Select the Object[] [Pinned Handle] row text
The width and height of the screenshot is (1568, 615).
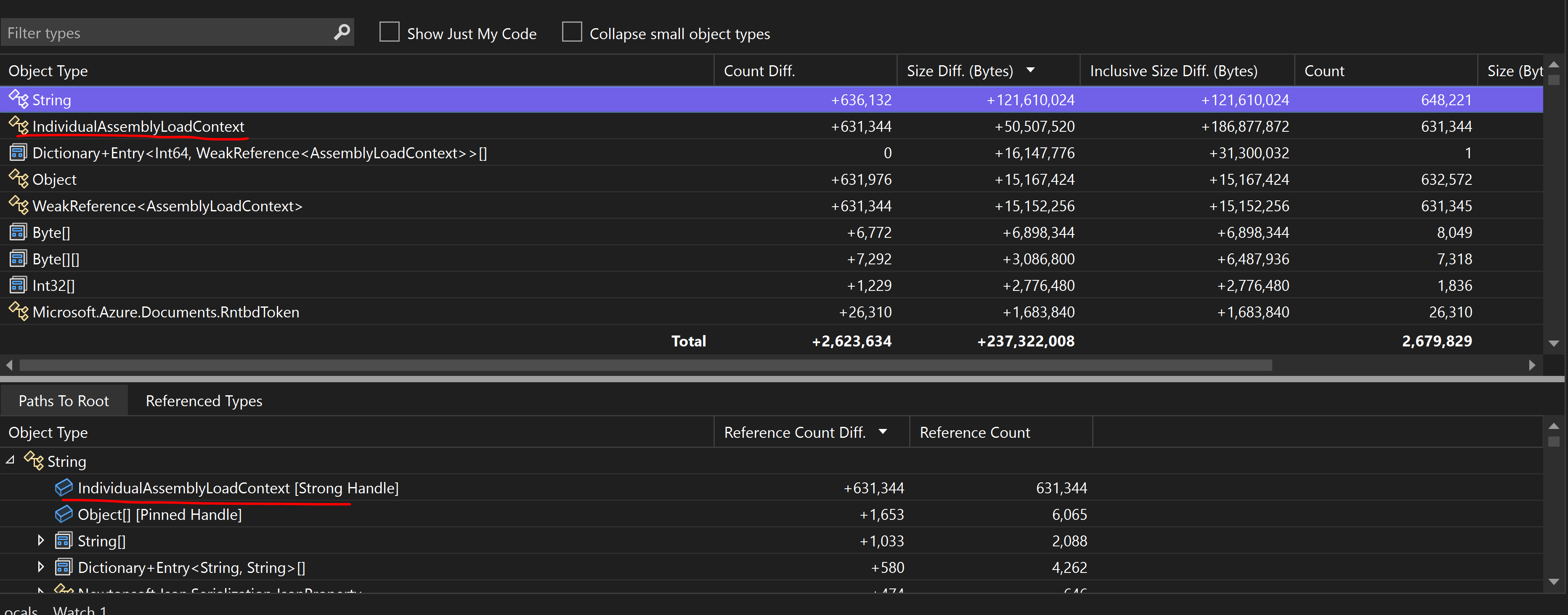point(159,514)
